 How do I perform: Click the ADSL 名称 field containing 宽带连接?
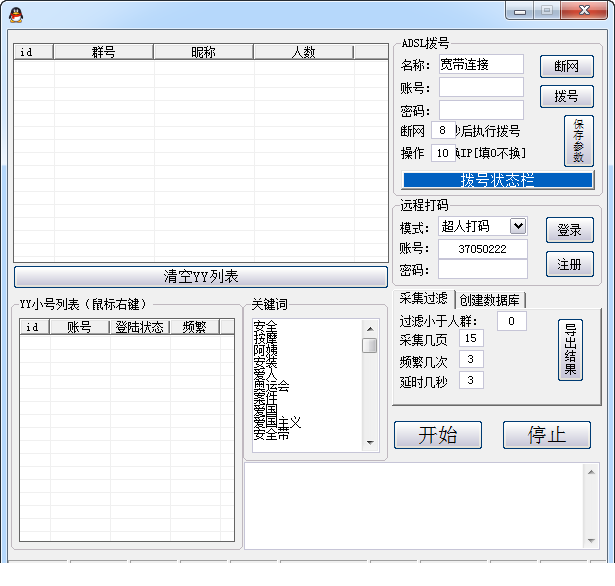[x=481, y=64]
